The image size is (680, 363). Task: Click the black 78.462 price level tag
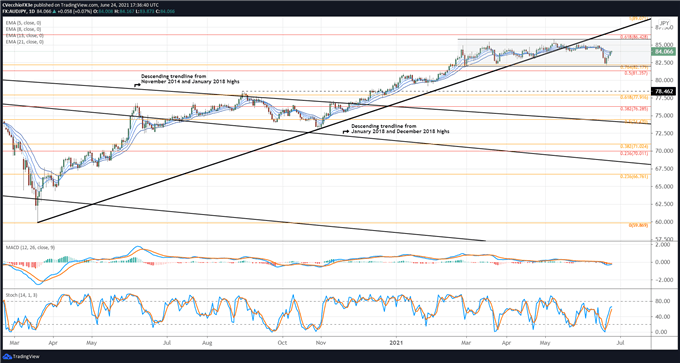[x=664, y=92]
